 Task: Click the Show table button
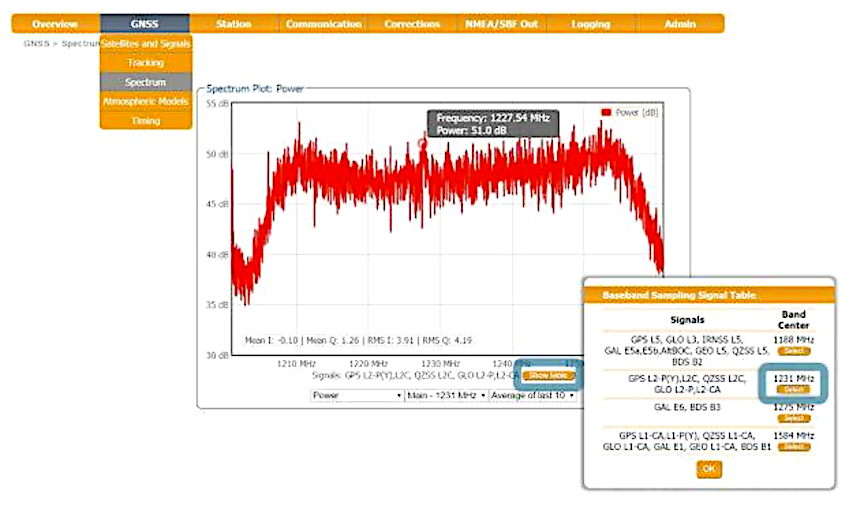click(x=548, y=376)
